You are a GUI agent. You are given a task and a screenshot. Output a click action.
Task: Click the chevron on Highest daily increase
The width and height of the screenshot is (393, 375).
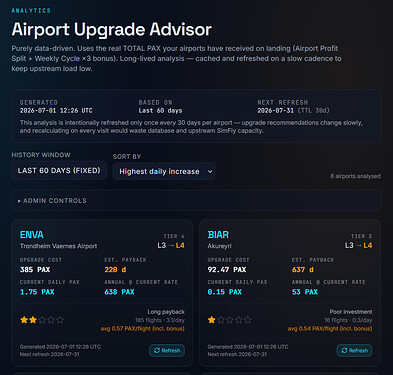click(x=210, y=171)
